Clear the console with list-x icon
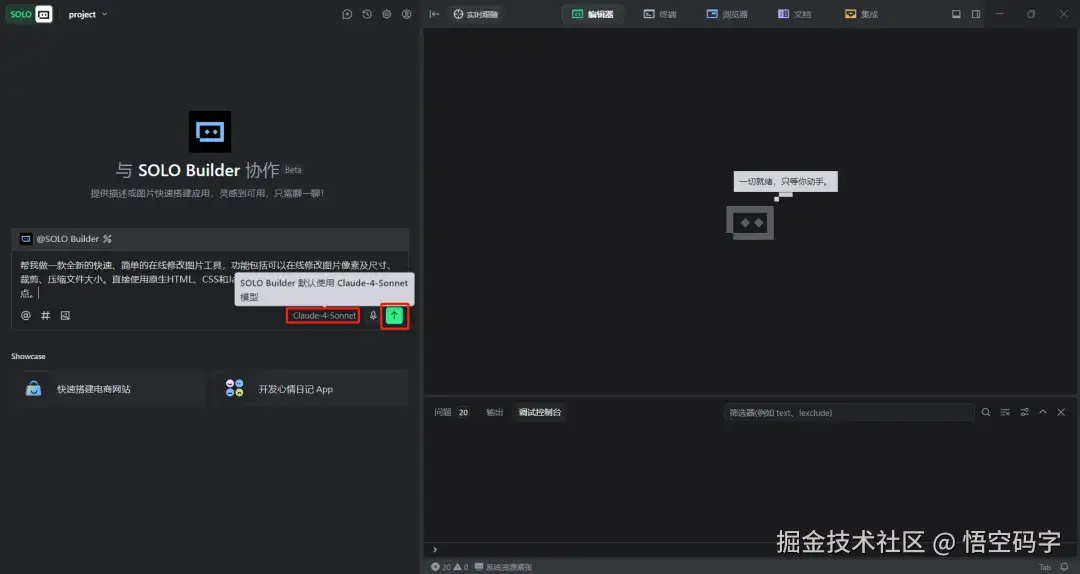Viewport: 1080px width, 574px height. coord(1005,412)
